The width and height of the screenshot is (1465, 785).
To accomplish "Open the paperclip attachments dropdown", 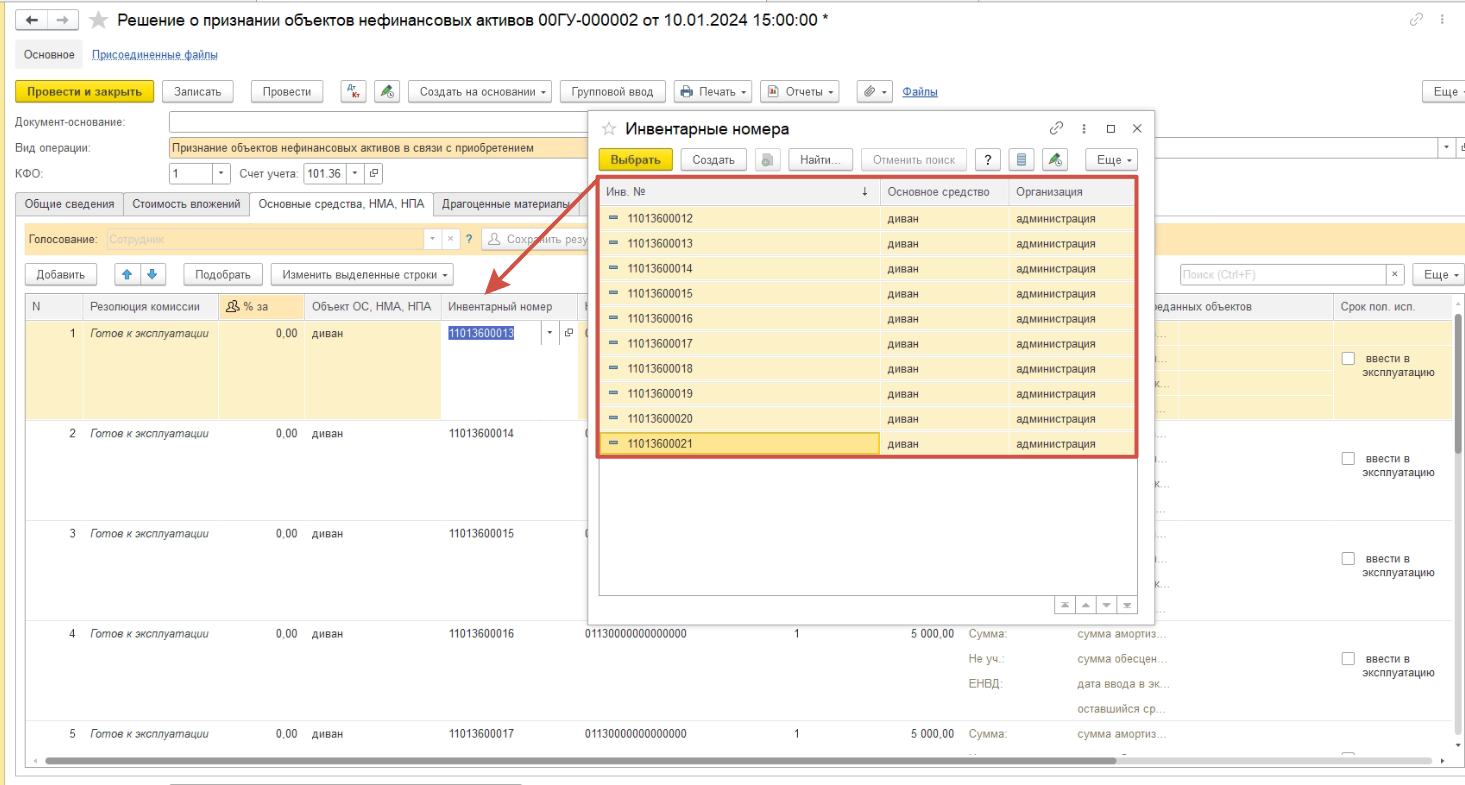I will click(874, 92).
